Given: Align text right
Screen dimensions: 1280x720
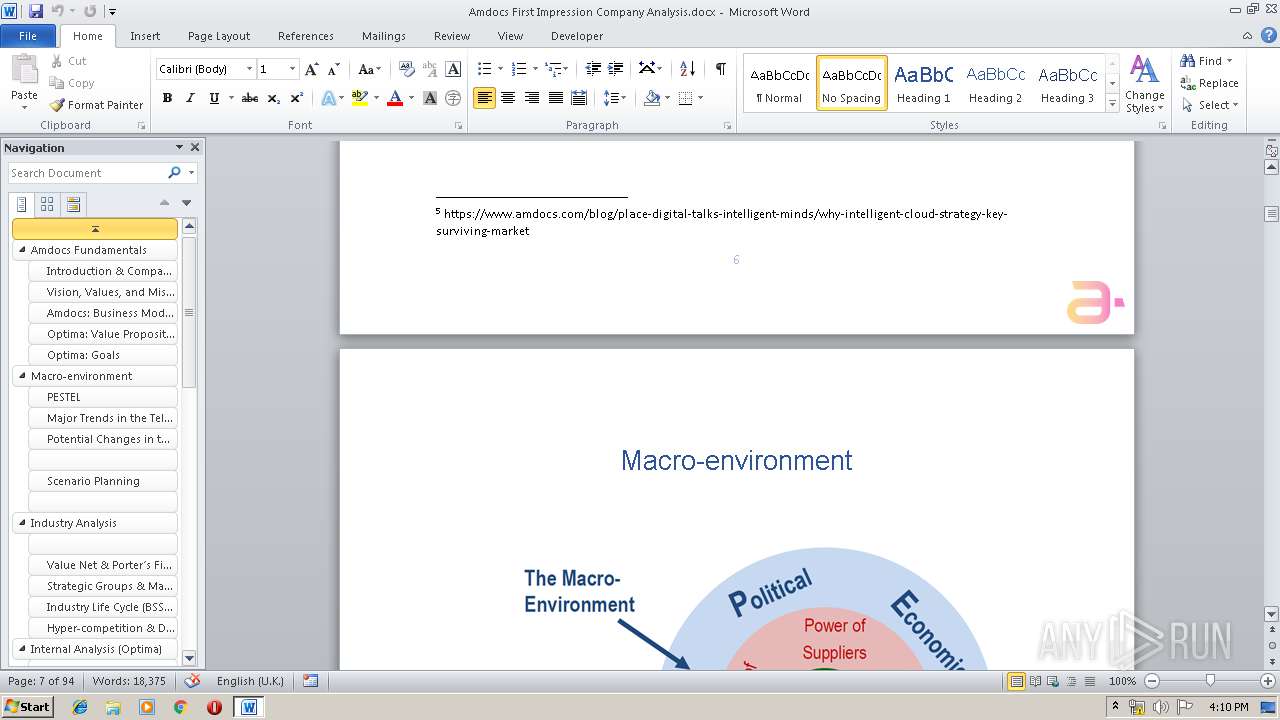Looking at the screenshot, I should pos(531,98).
